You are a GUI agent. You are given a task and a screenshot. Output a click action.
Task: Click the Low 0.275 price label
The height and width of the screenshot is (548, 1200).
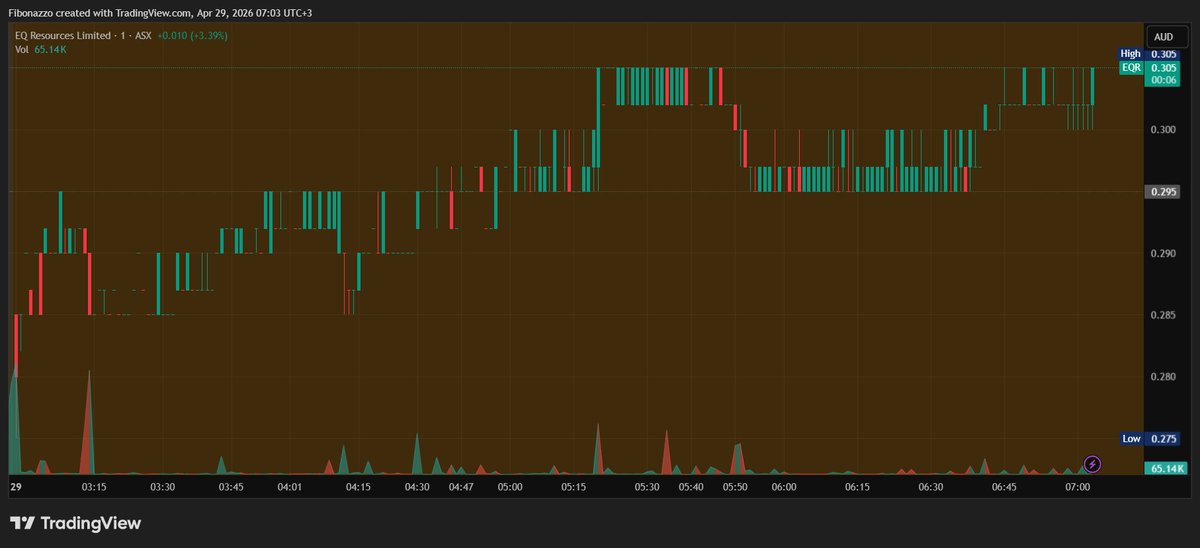[1151, 439]
